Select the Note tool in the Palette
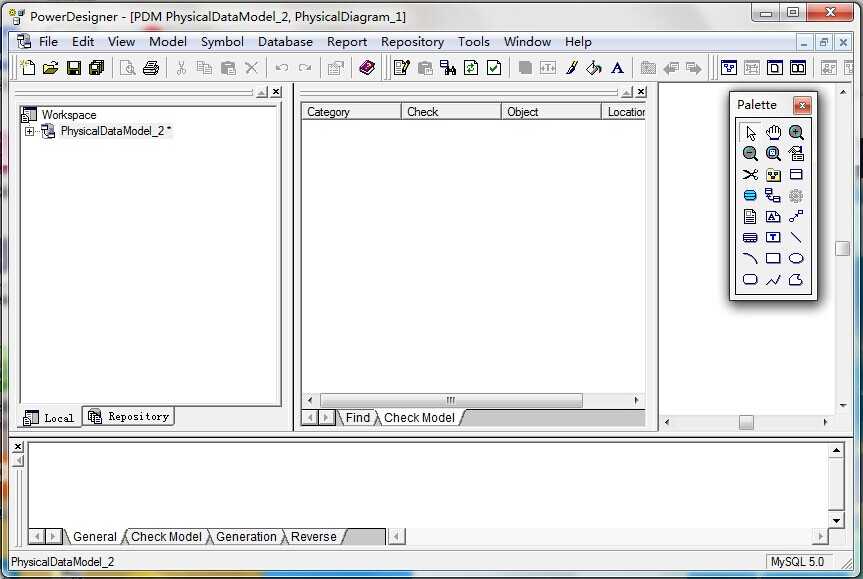This screenshot has height=579, width=863. tap(773, 216)
